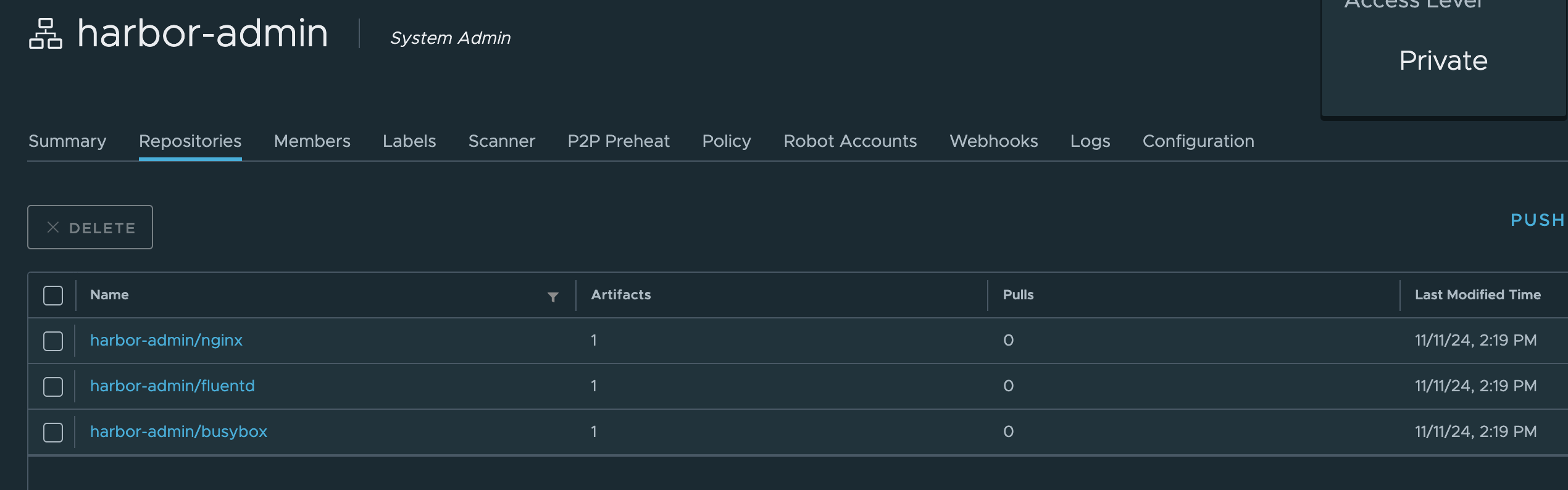Open the Scanner tab

502,141
